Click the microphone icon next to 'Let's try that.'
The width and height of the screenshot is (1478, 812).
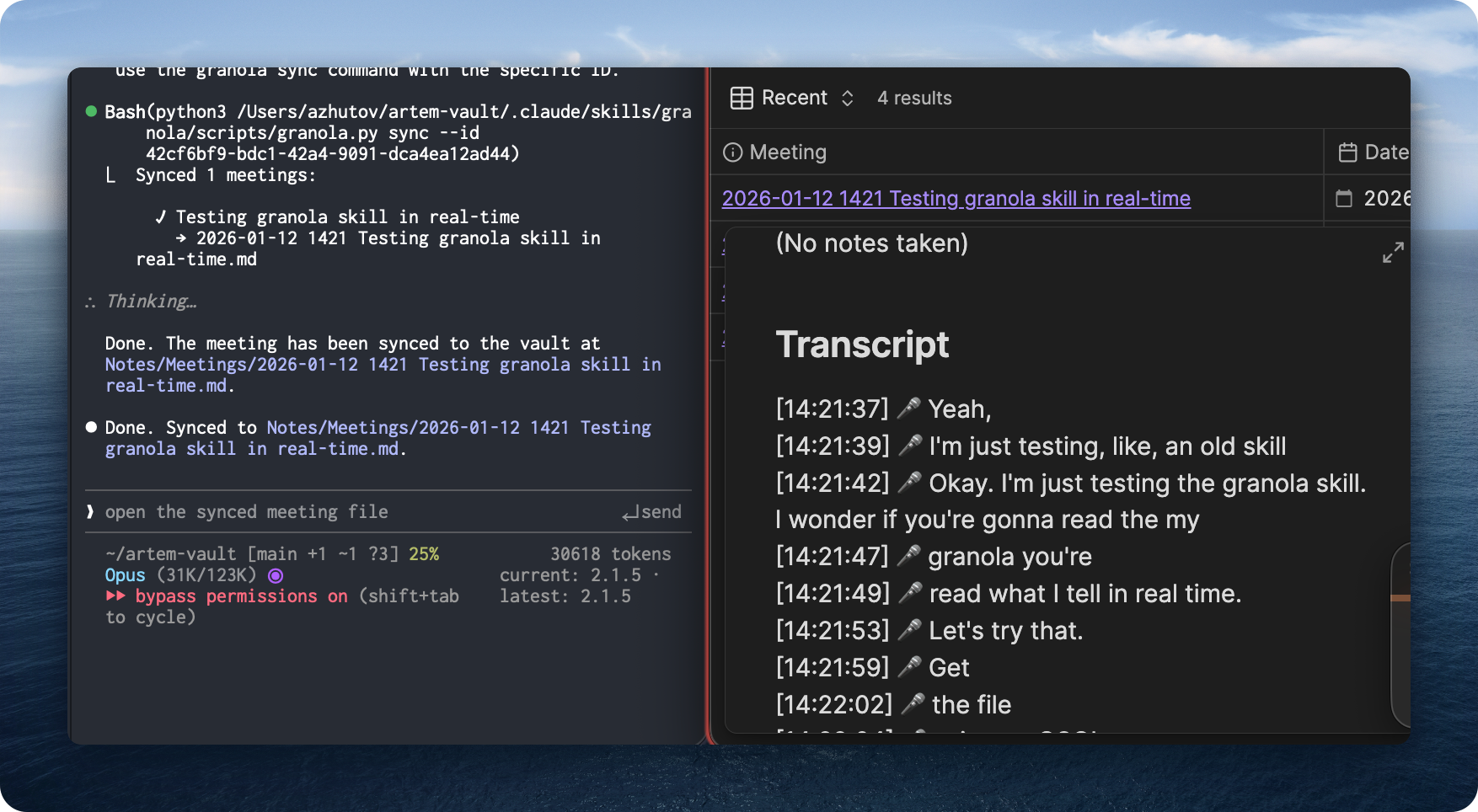[908, 630]
